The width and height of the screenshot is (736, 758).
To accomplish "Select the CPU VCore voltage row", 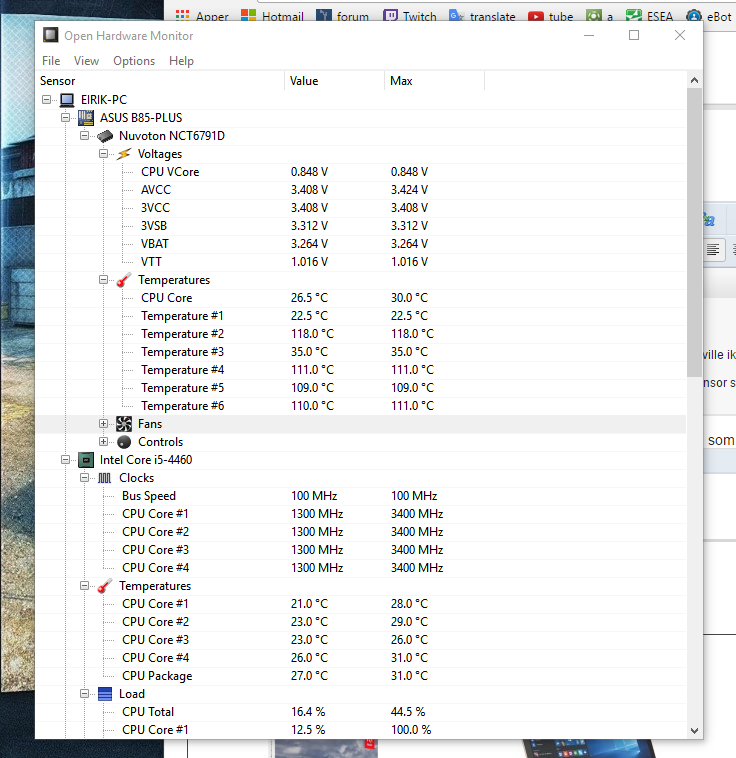I will 361,172.
